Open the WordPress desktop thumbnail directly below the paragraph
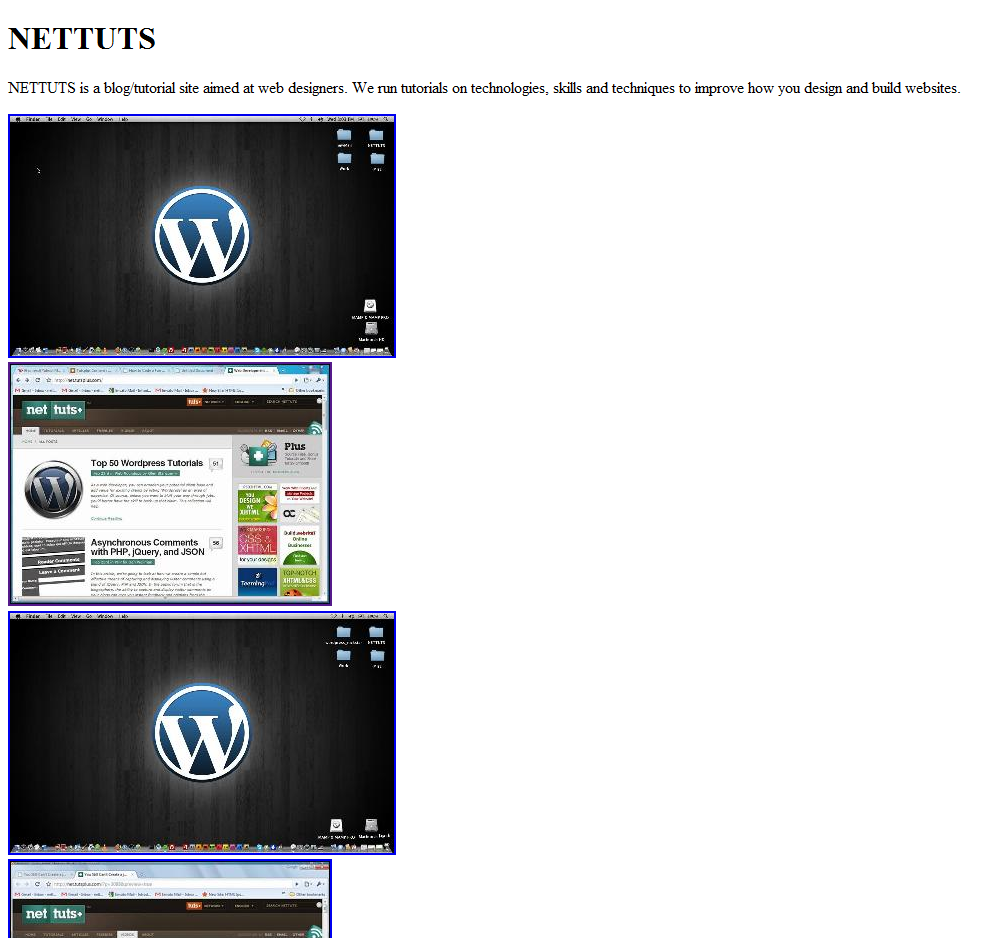This screenshot has width=1002, height=938. [202, 236]
